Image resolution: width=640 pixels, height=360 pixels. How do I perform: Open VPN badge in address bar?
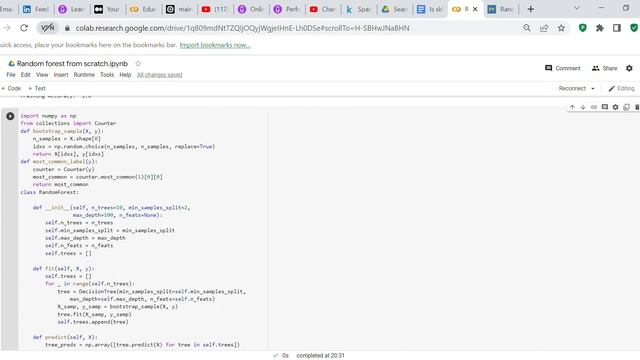[48, 28]
